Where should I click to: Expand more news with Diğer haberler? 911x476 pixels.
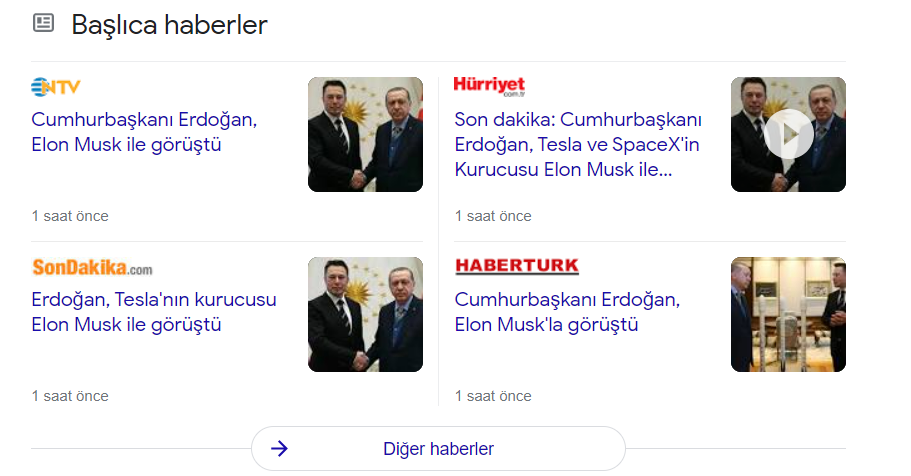pyautogui.click(x=438, y=449)
